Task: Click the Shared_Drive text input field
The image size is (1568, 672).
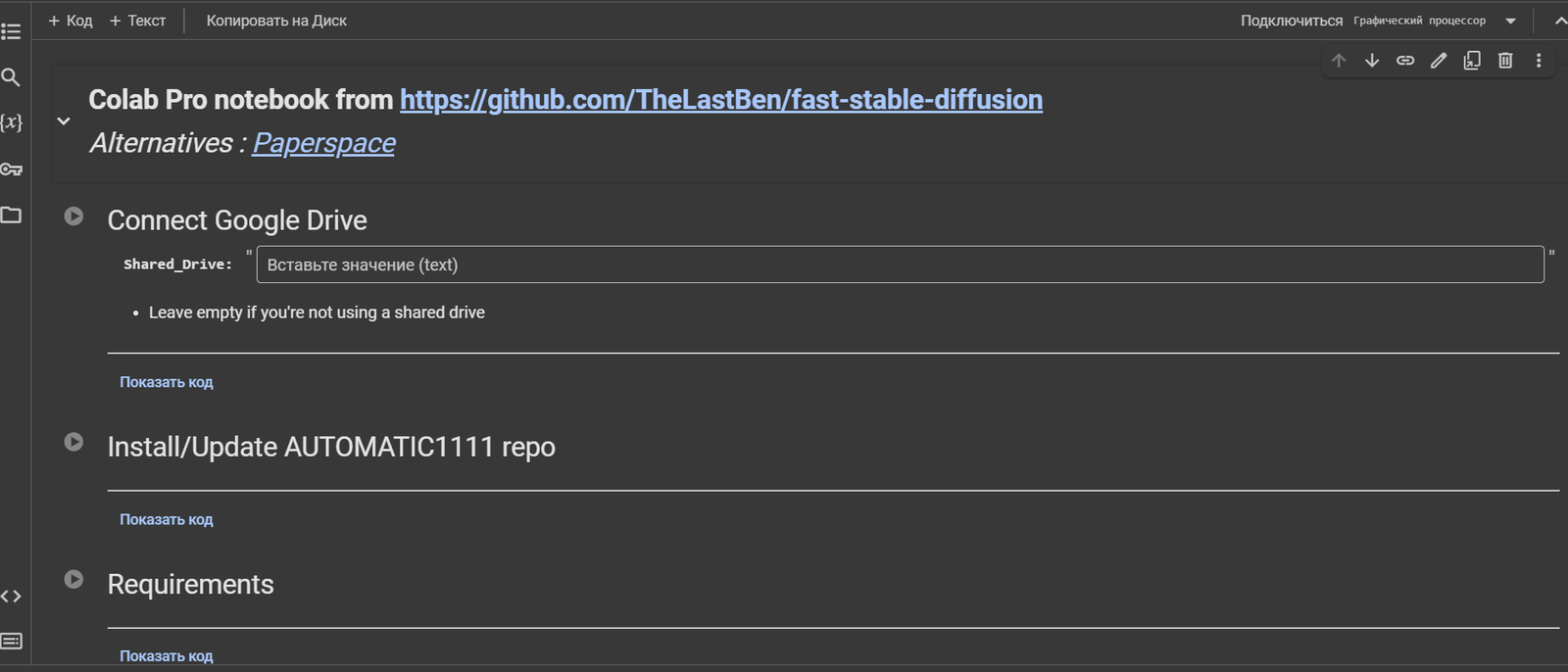Action: [x=900, y=264]
